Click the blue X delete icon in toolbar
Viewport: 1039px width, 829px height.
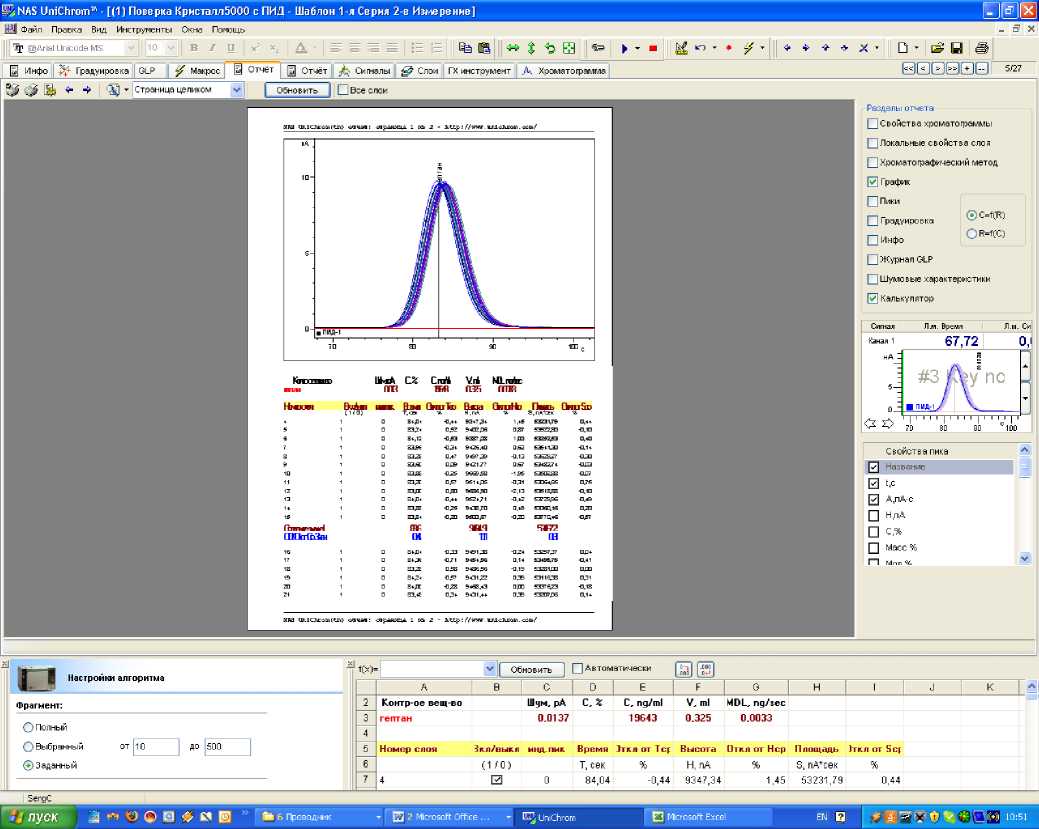pos(863,48)
